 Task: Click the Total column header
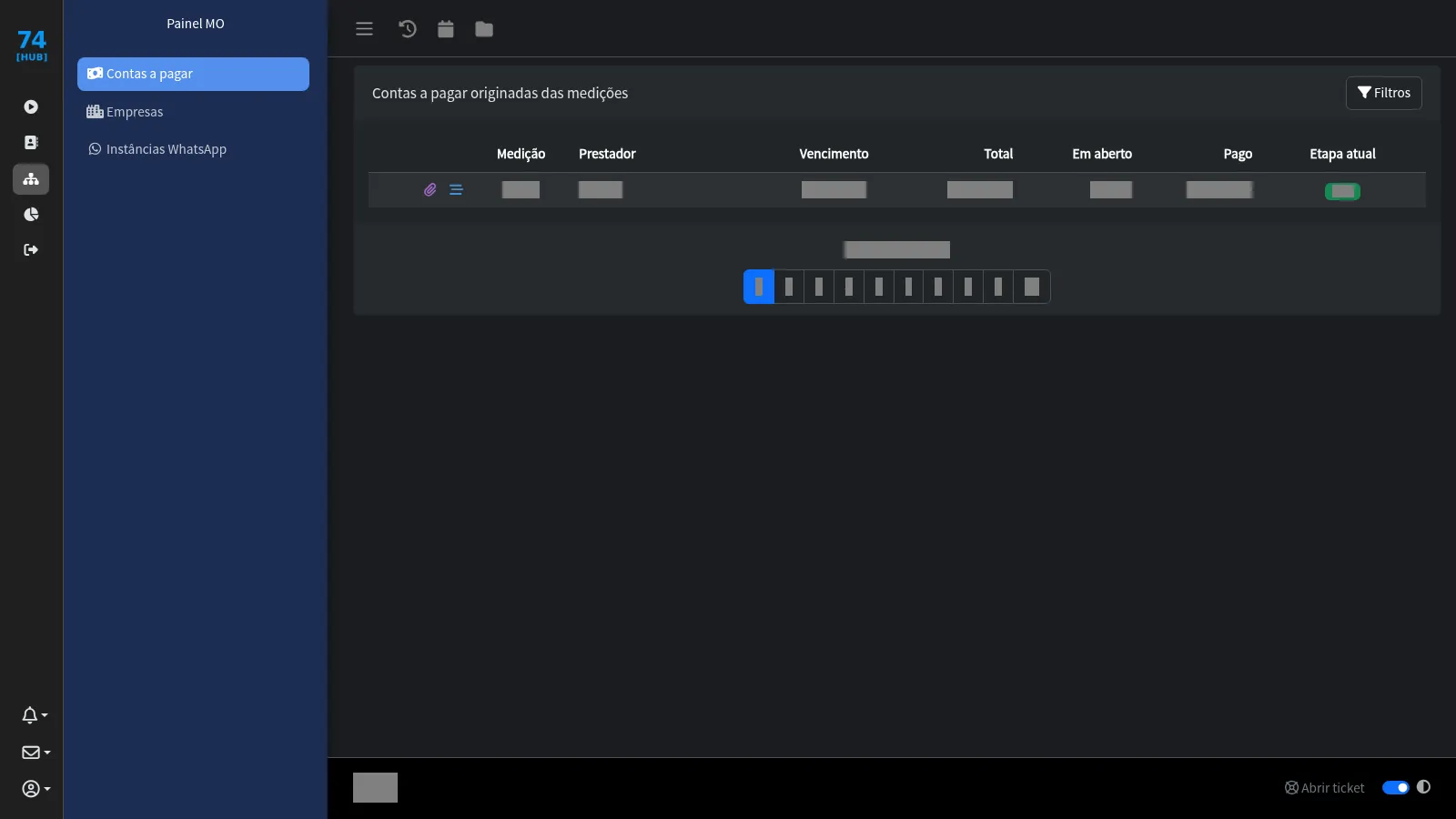pos(998,154)
